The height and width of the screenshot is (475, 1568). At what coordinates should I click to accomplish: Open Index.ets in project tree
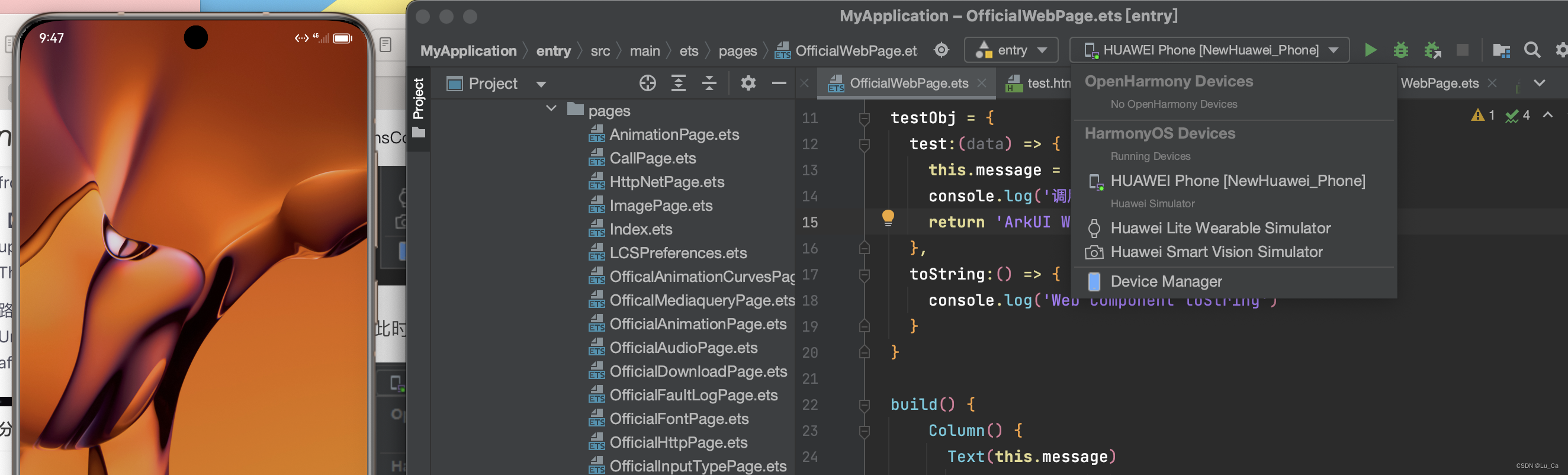630,230
